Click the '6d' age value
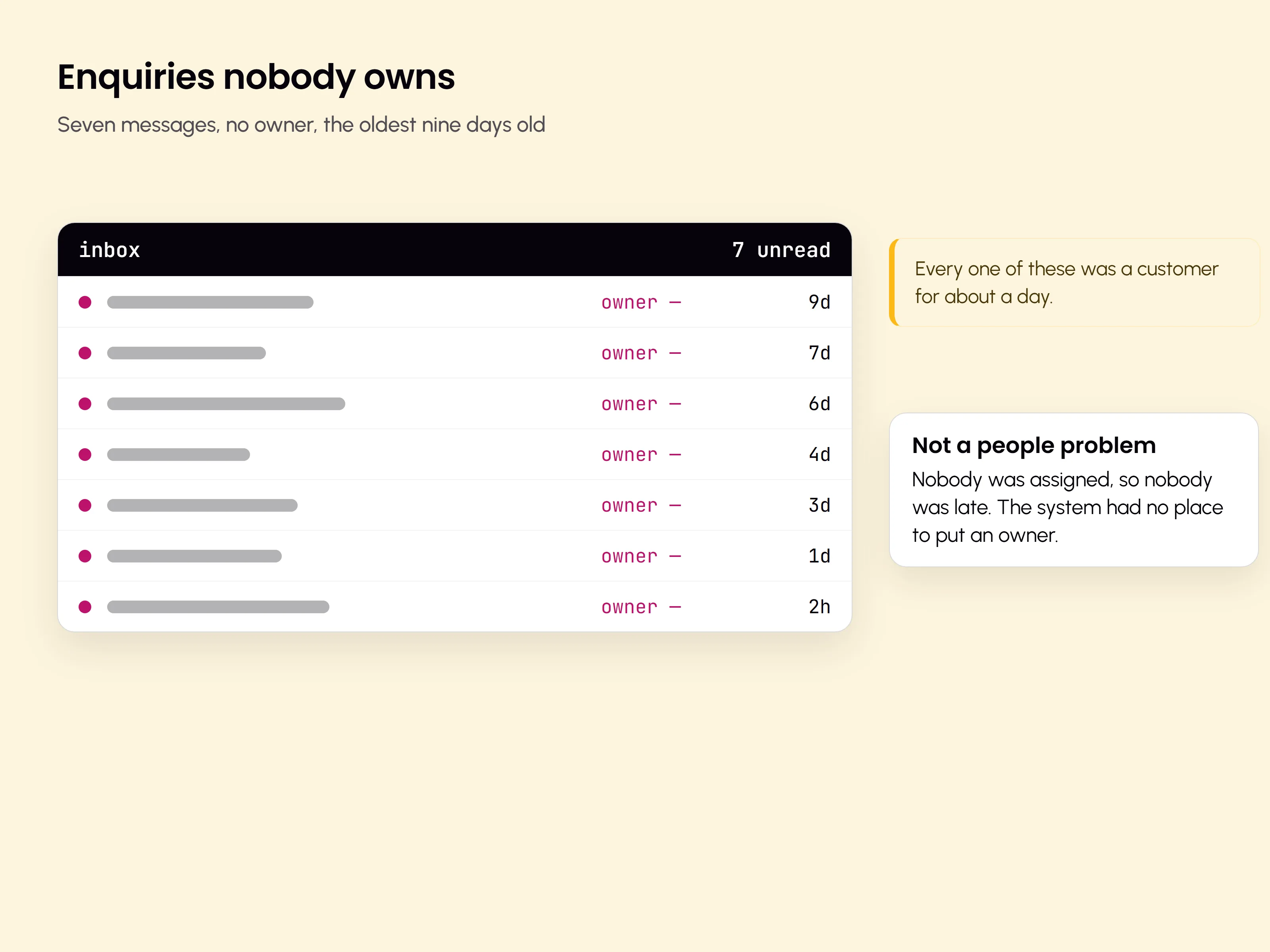This screenshot has width=1270, height=952. tap(819, 403)
